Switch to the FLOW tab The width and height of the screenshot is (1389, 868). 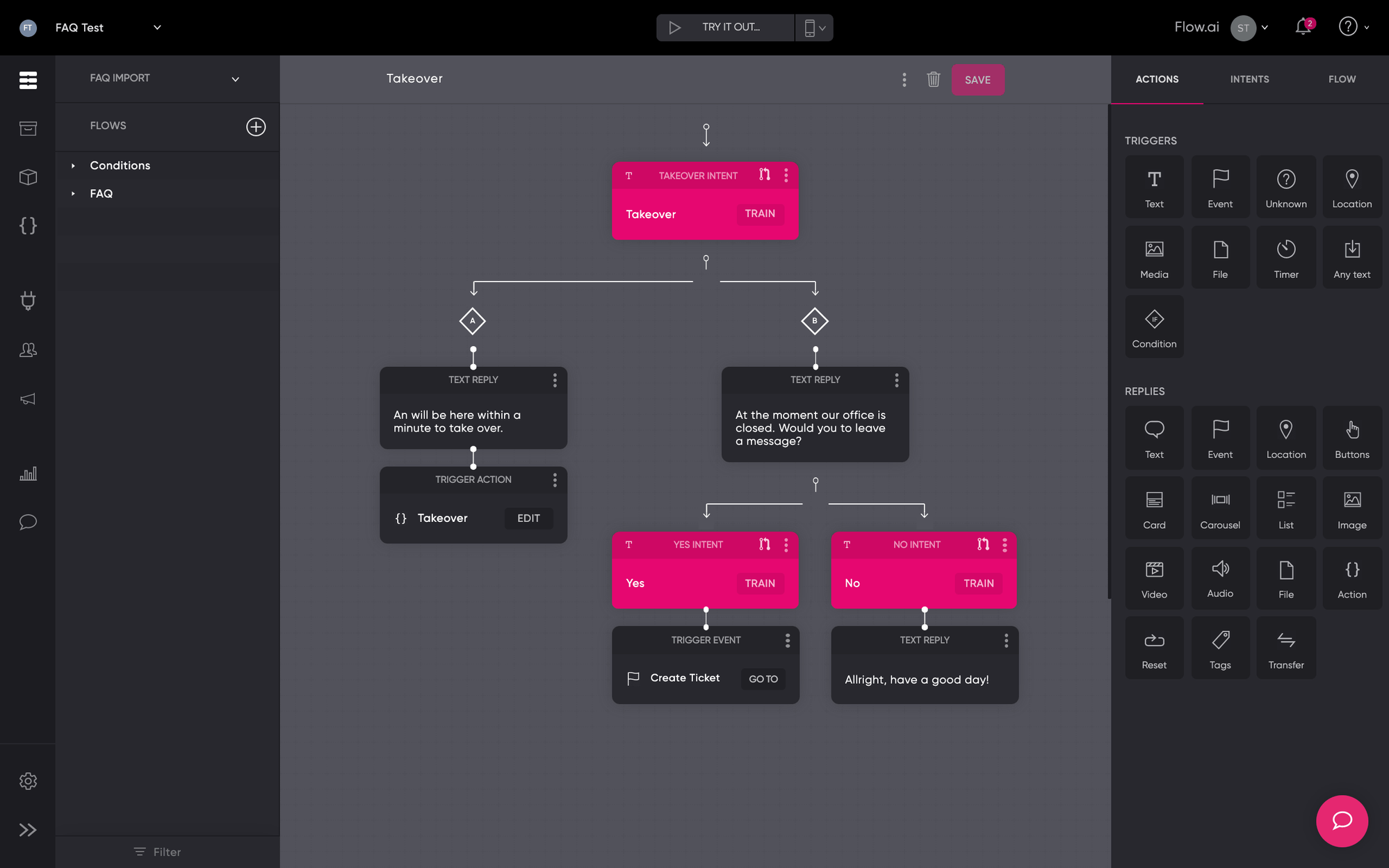[x=1341, y=79]
